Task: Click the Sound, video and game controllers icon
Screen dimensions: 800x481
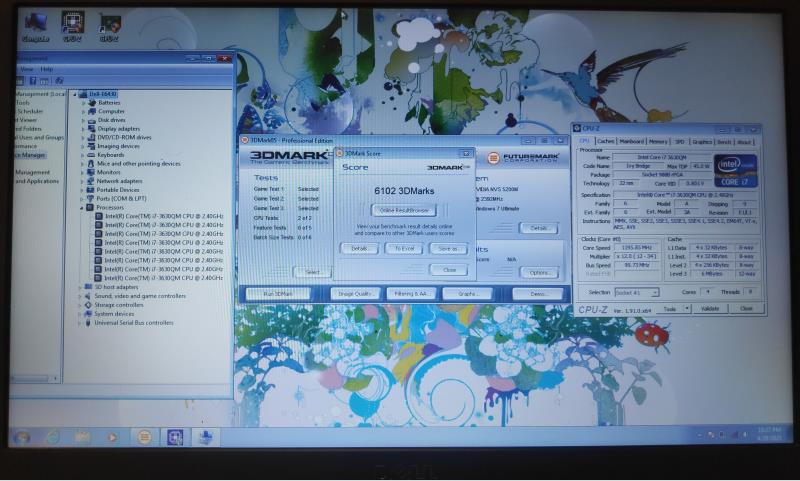Action: point(88,296)
